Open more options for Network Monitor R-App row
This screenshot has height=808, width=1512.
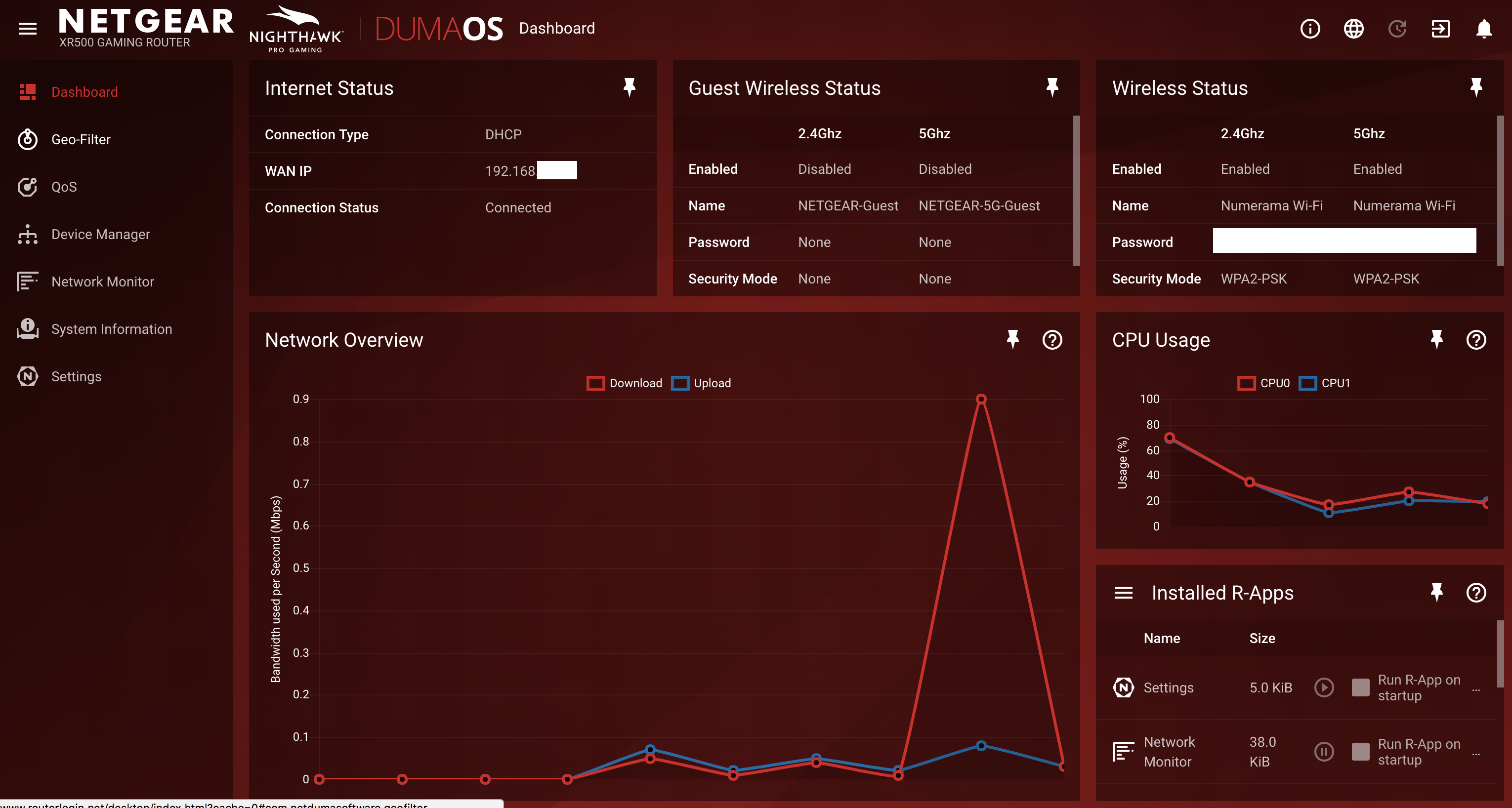(1475, 754)
